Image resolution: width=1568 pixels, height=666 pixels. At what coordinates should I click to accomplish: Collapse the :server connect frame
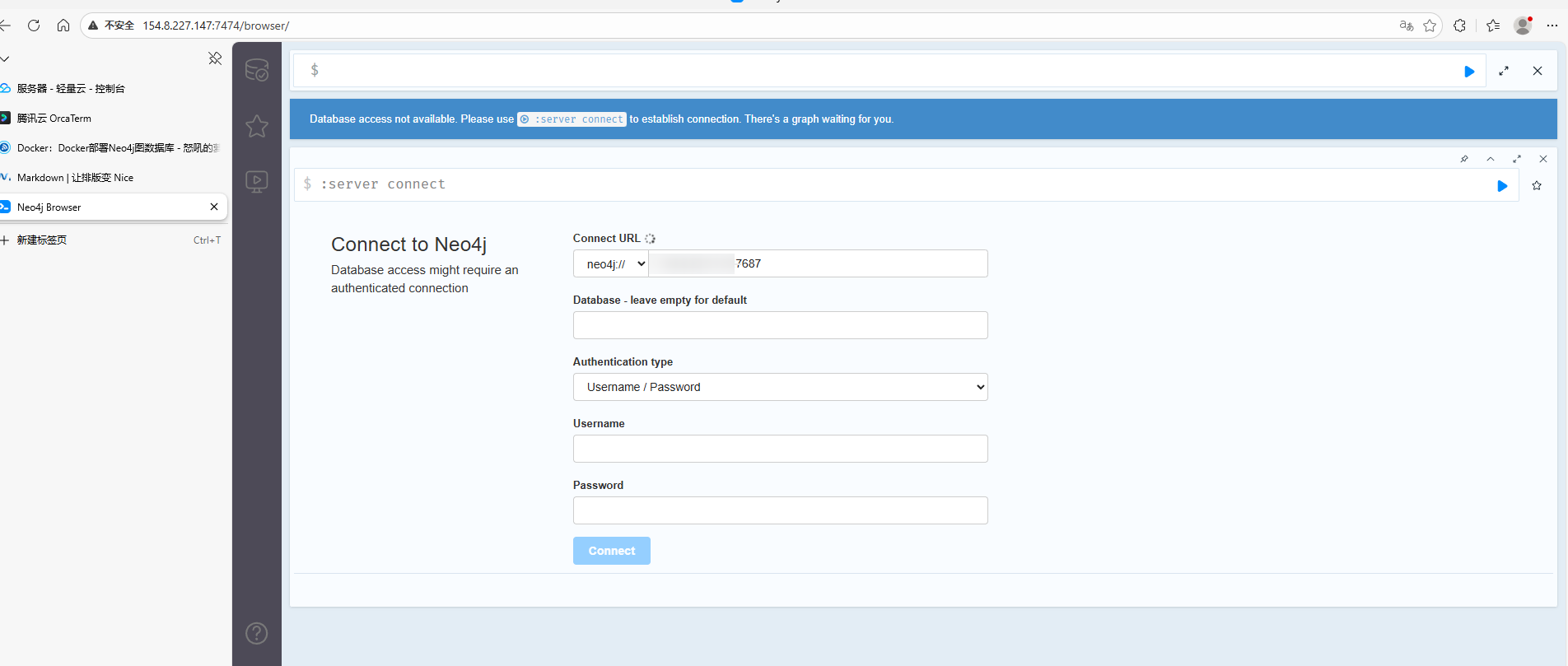(x=1491, y=159)
